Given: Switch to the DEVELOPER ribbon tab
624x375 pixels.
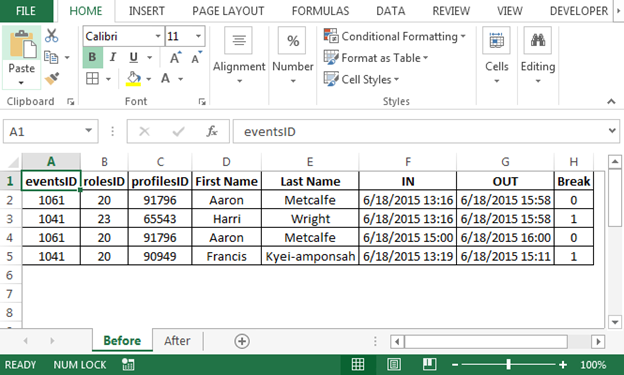Looking at the screenshot, I should coord(579,11).
